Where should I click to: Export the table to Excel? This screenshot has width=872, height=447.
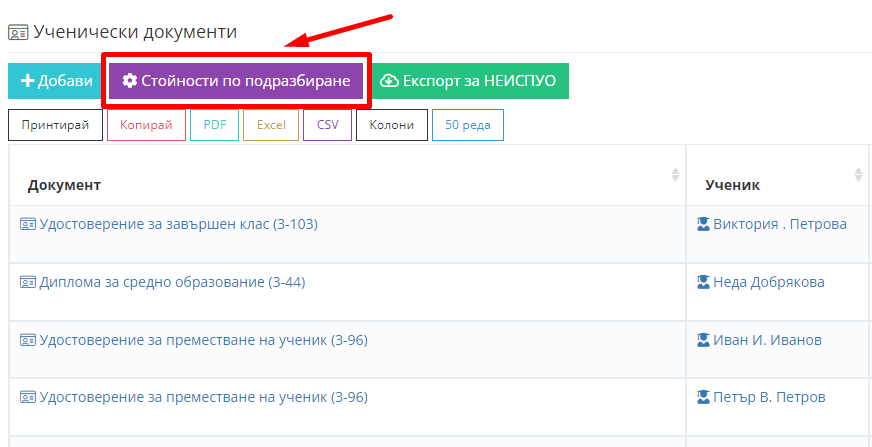tap(271, 125)
